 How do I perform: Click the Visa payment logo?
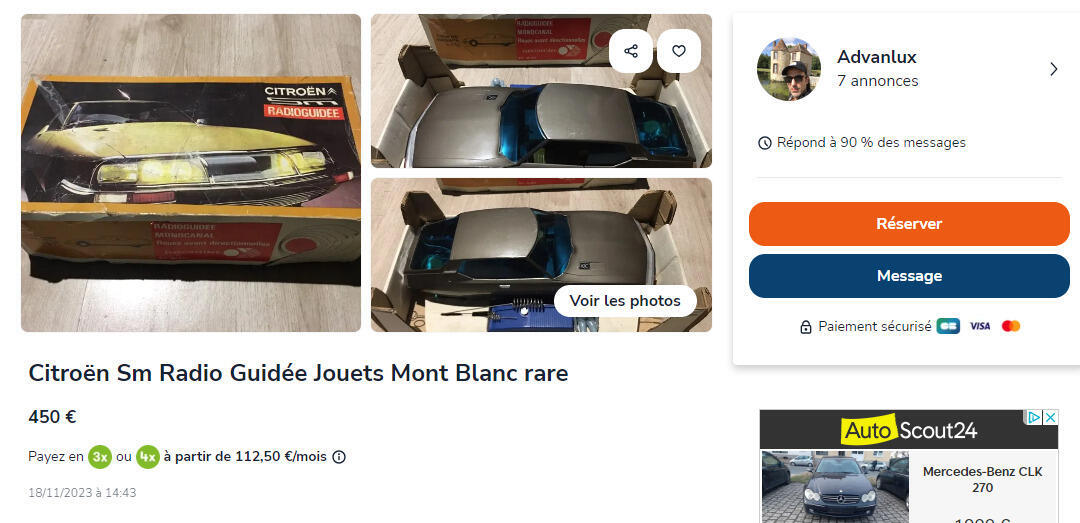979,327
